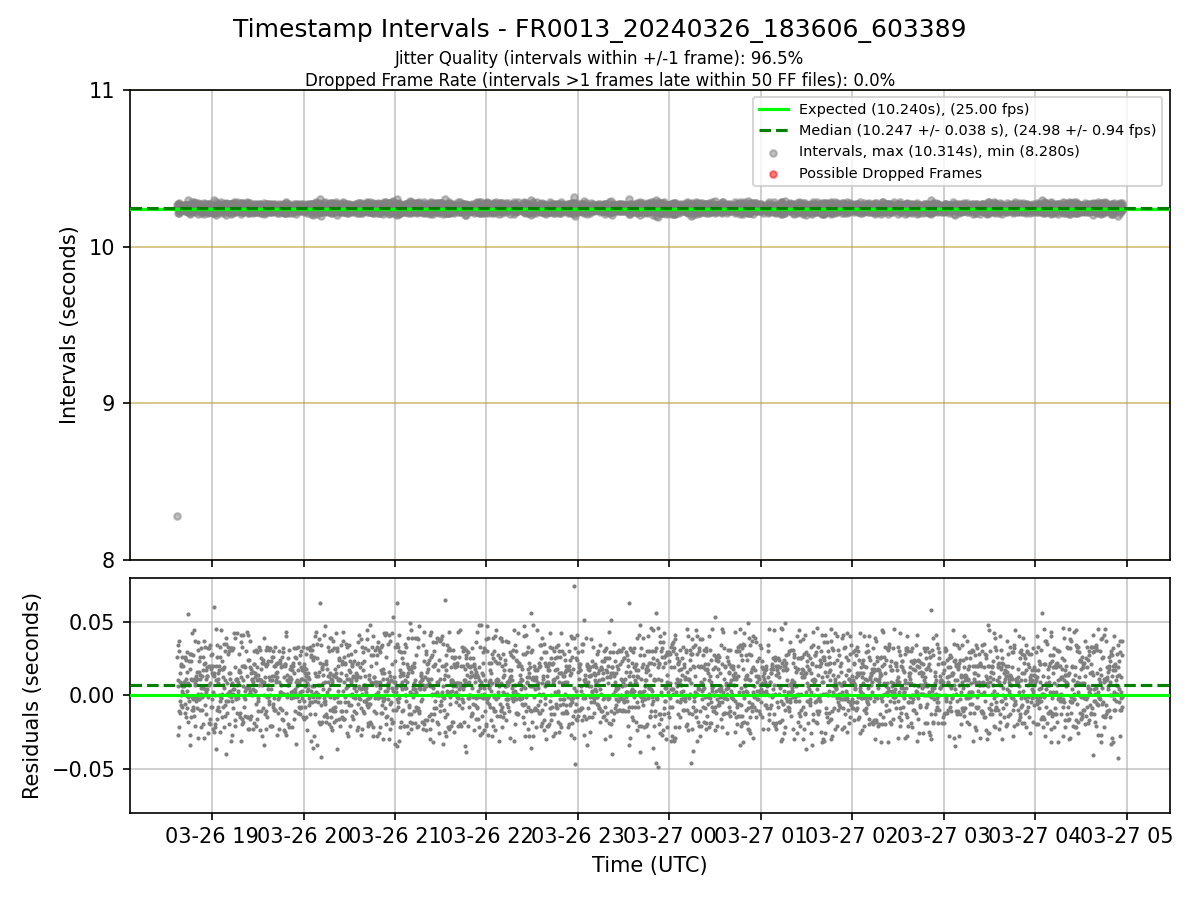Click the x-axis tick label '03-27 05'
The height and width of the screenshot is (900, 1200).
[x=1126, y=836]
